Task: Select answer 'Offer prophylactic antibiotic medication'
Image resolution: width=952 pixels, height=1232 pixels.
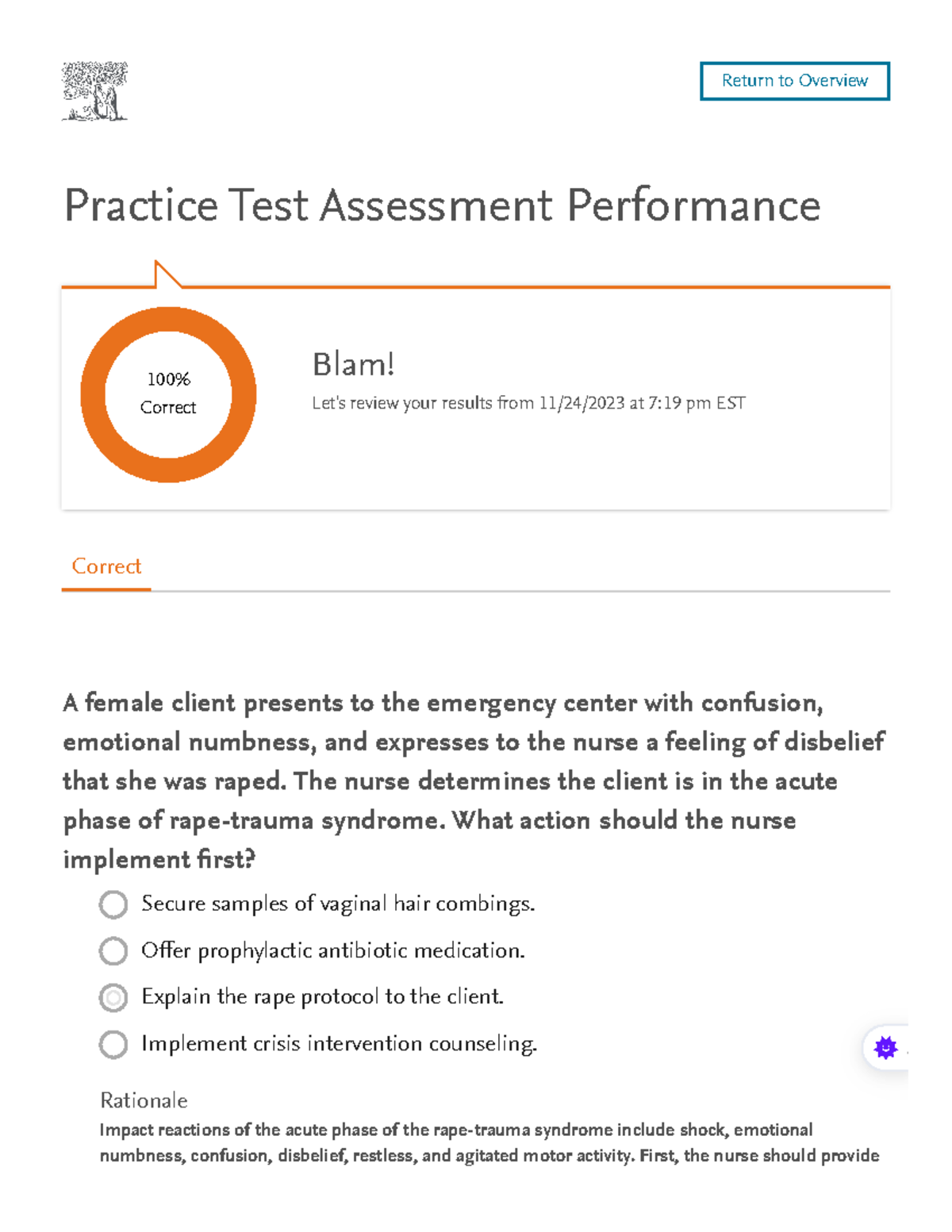Action: (113, 951)
